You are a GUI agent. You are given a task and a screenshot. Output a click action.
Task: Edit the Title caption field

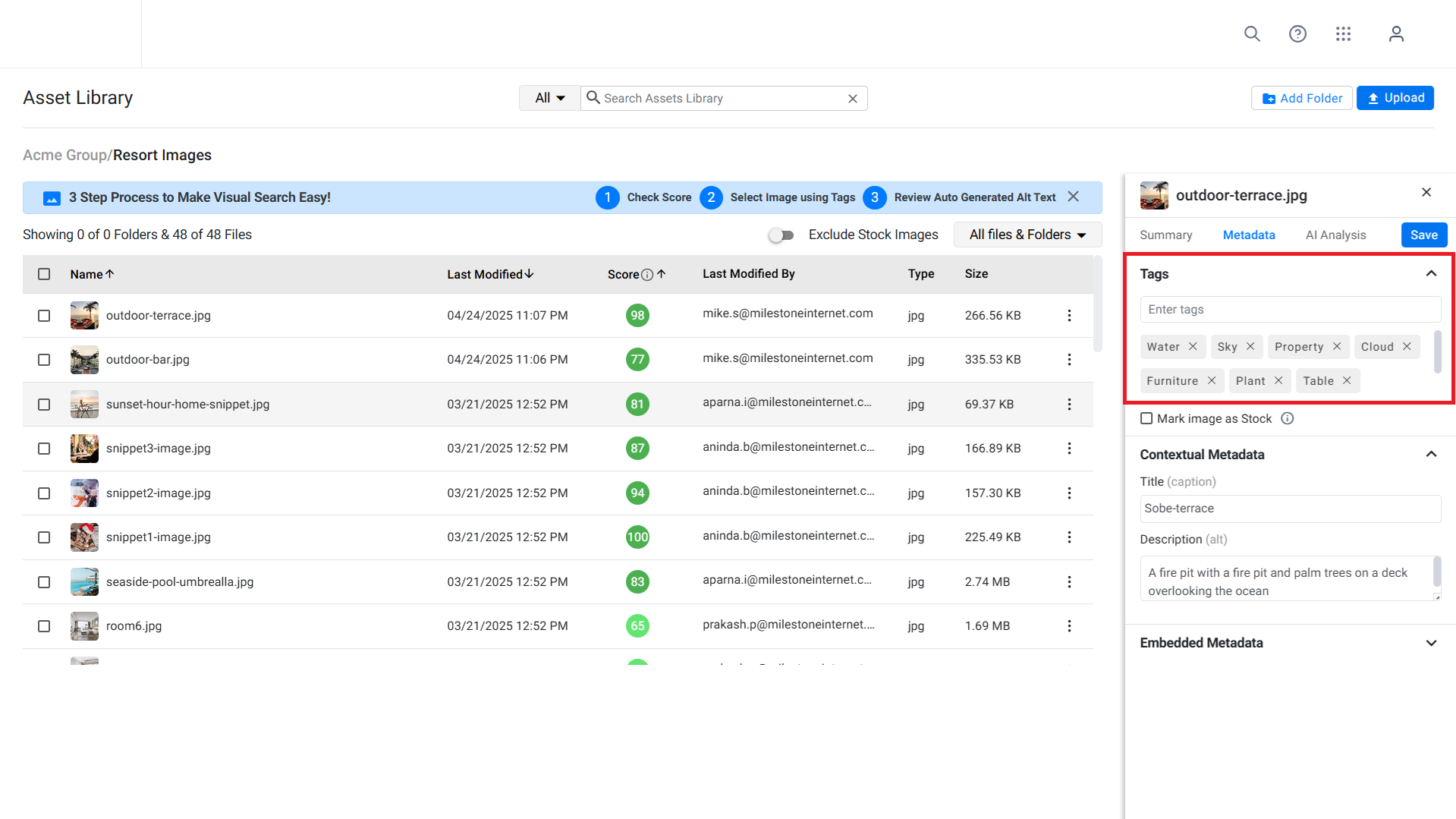tap(1290, 509)
